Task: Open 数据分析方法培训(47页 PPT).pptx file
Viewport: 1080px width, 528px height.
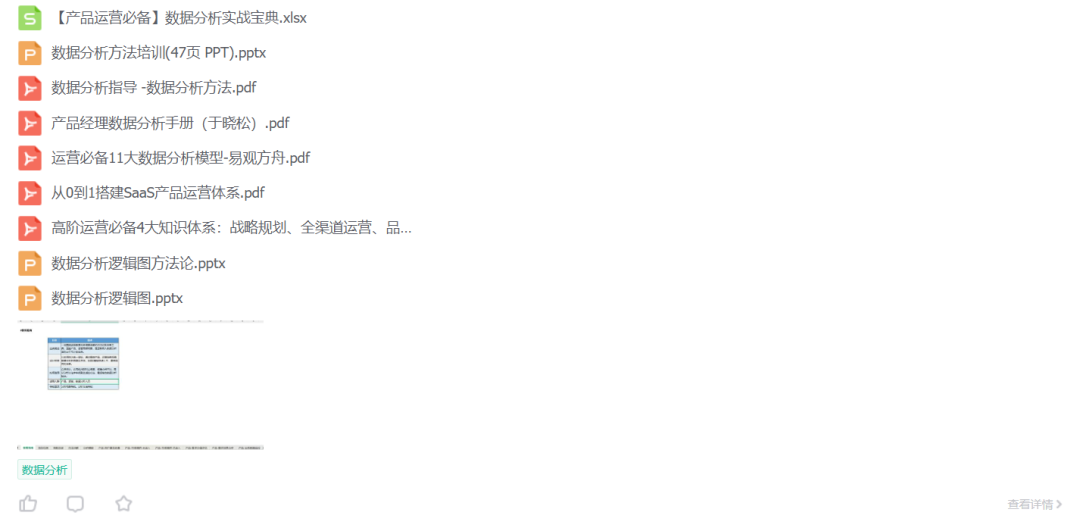Action: pyautogui.click(x=158, y=53)
